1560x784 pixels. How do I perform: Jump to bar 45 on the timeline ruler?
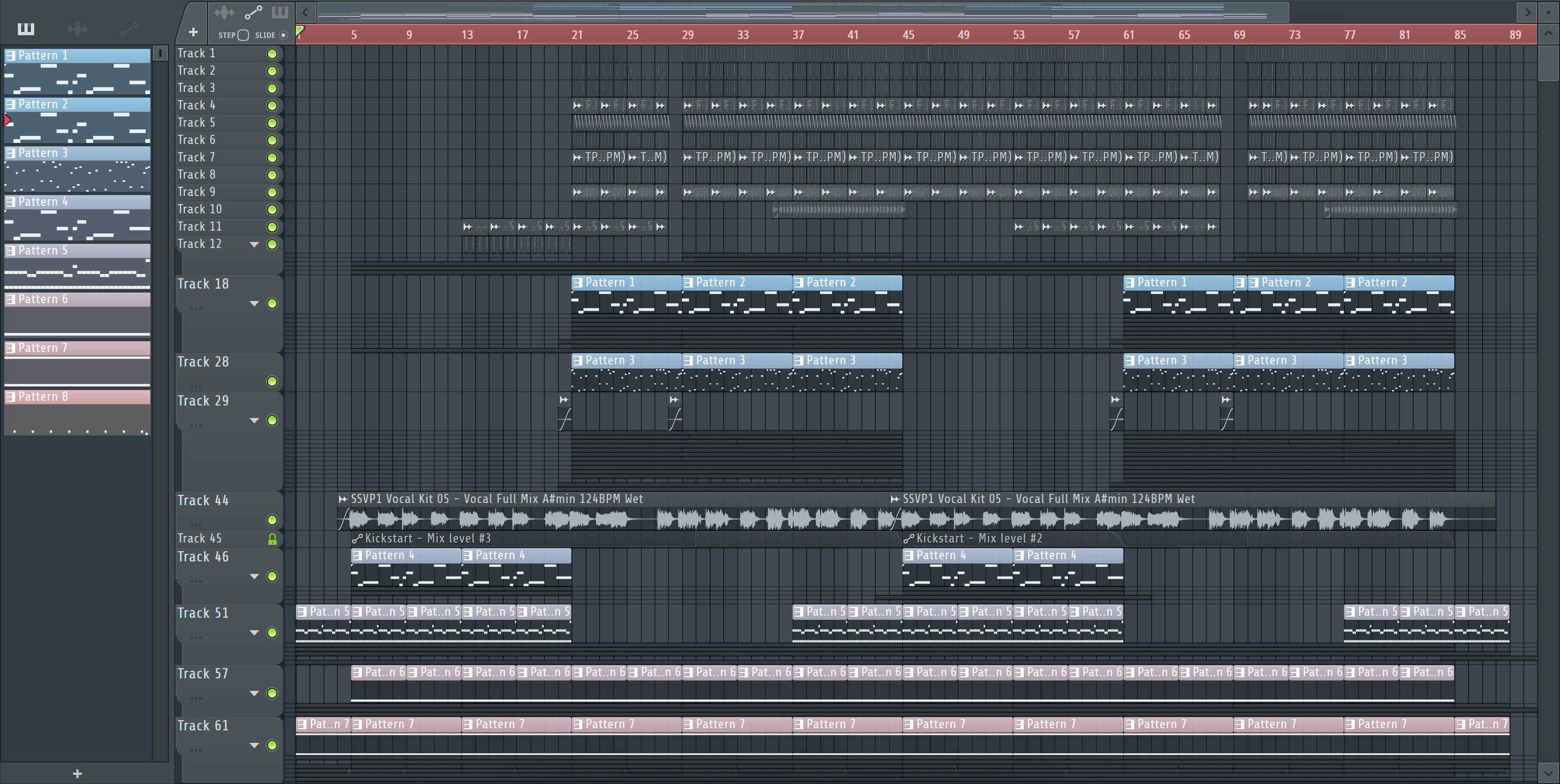point(908,35)
